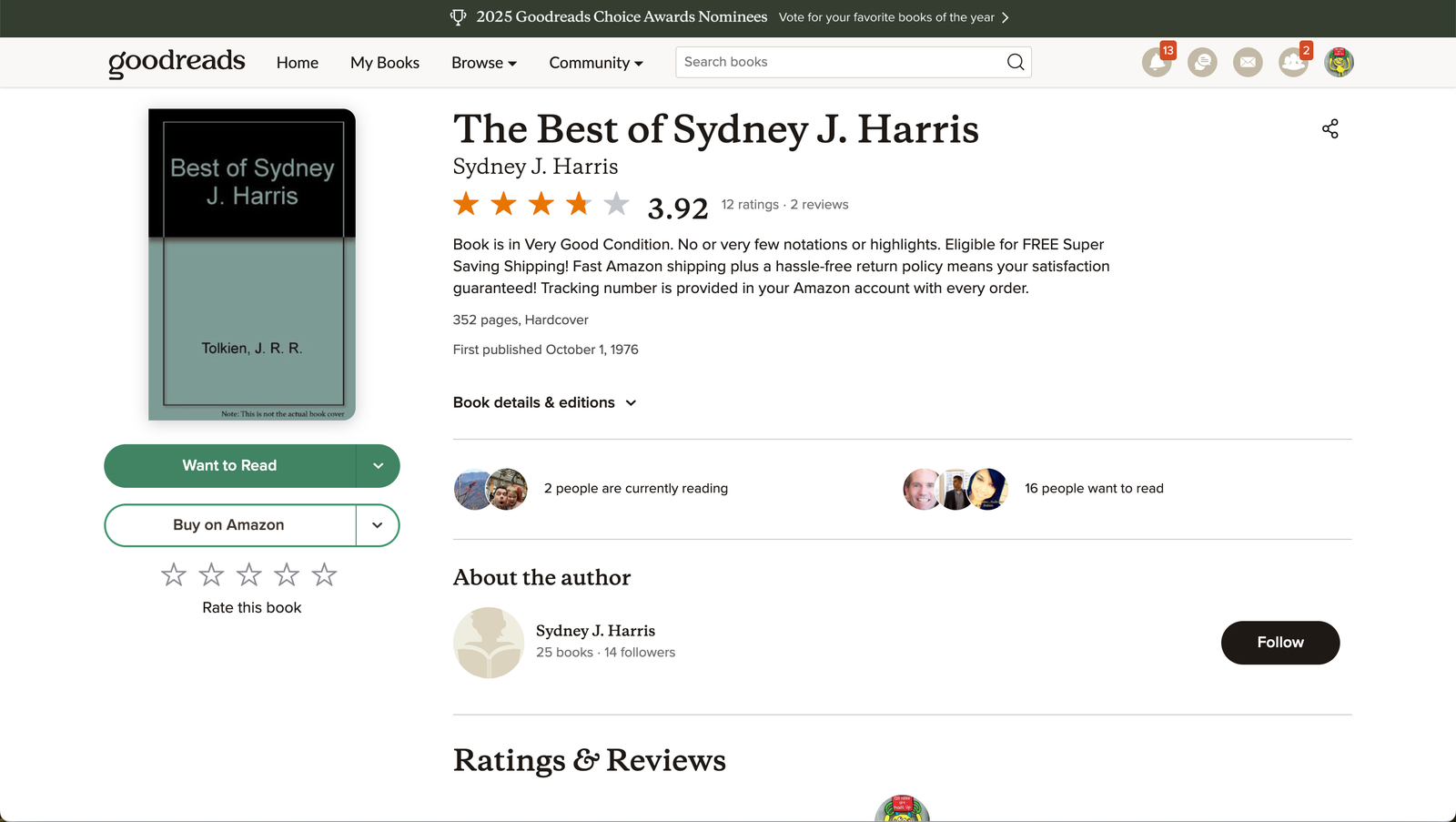Open the group discussions icon
1456x822 pixels.
1202,63
